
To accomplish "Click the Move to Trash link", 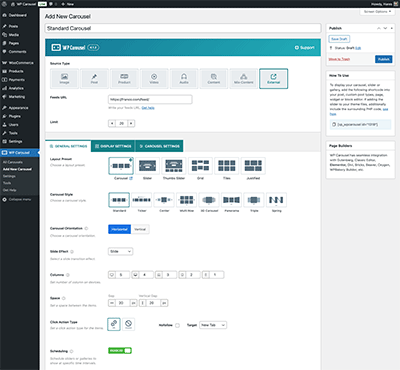I will point(339,59).
